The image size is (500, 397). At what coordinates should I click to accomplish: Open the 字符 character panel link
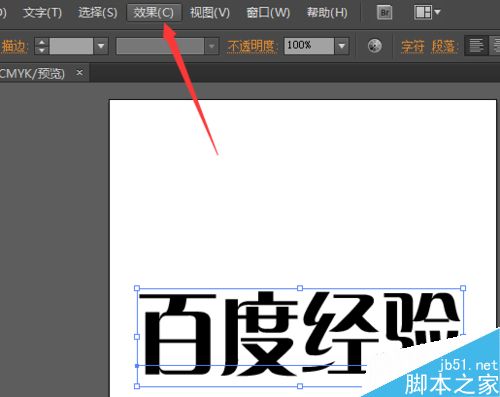tap(412, 46)
